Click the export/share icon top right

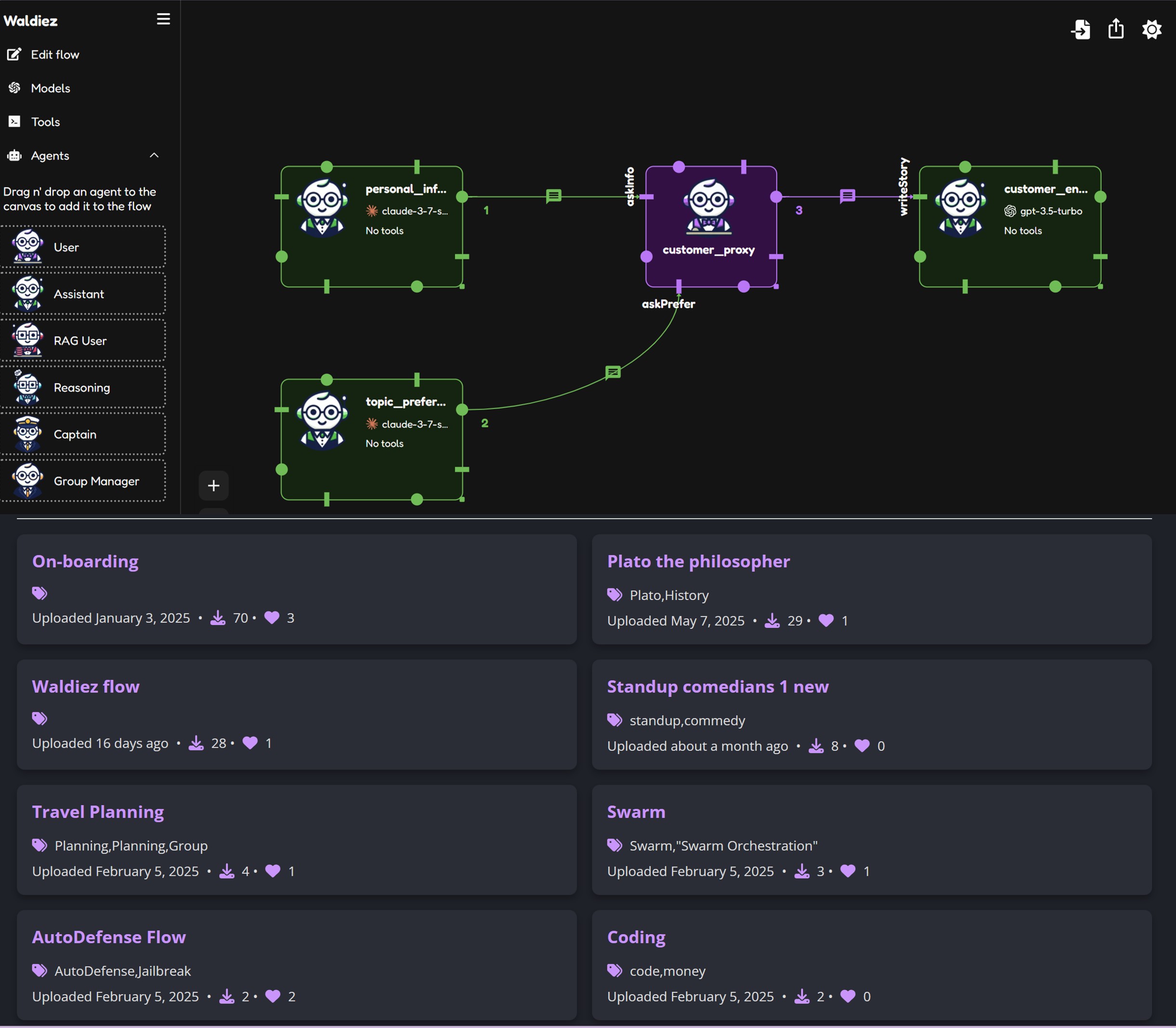(1115, 29)
